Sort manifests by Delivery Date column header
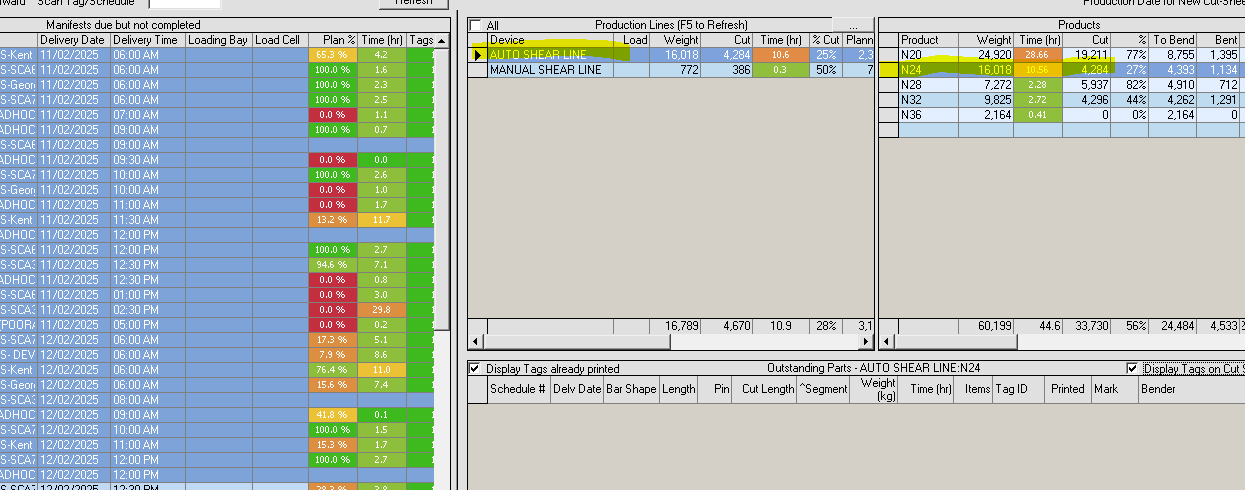Viewport: 1245px width, 490px height. tap(72, 40)
